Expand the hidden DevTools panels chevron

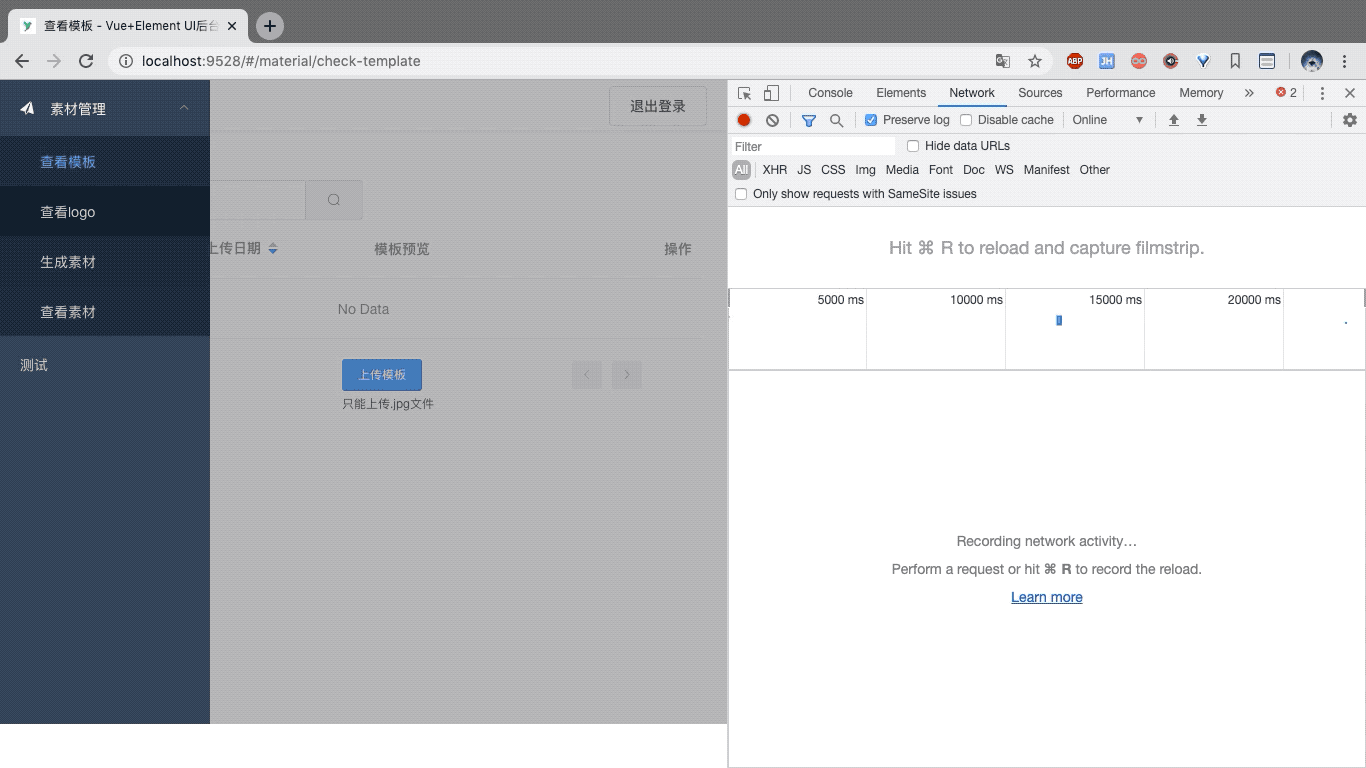[x=1248, y=92]
